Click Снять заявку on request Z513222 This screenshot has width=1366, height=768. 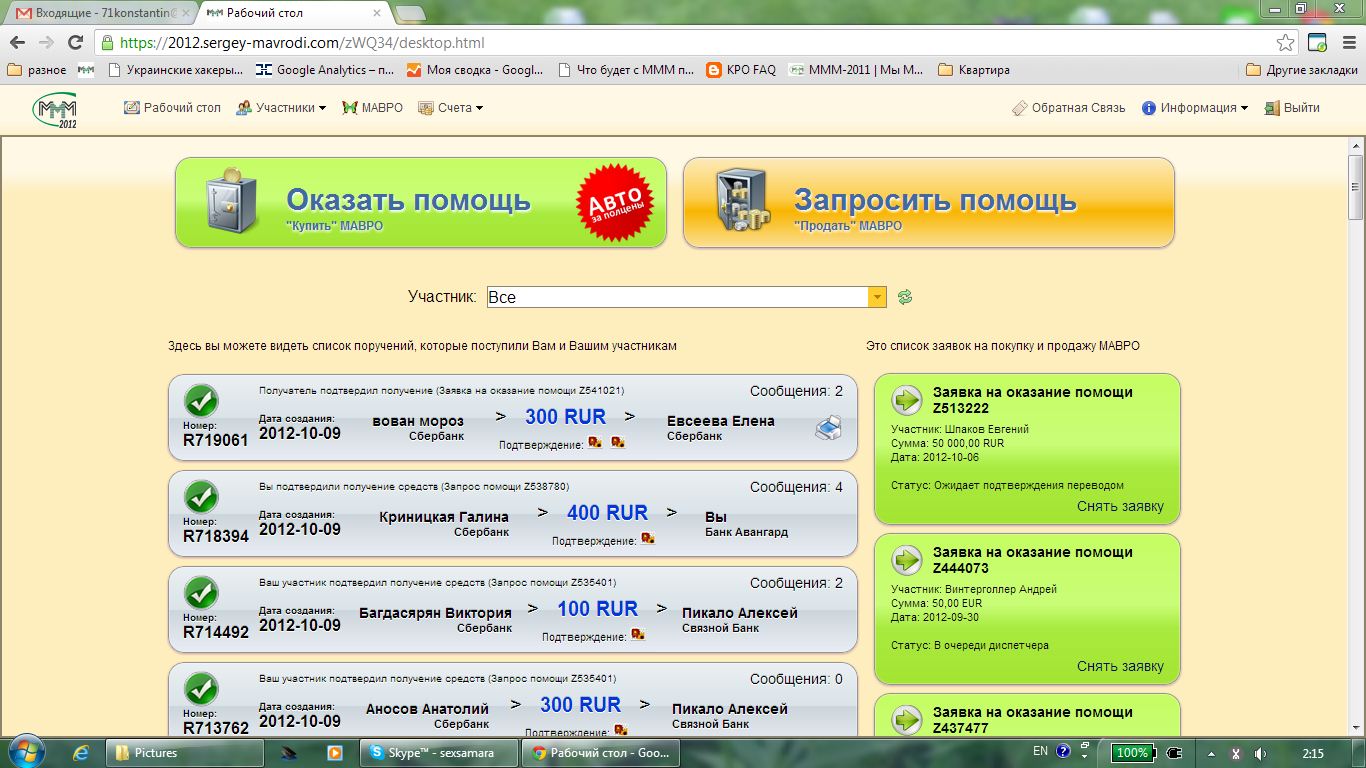pos(1120,506)
